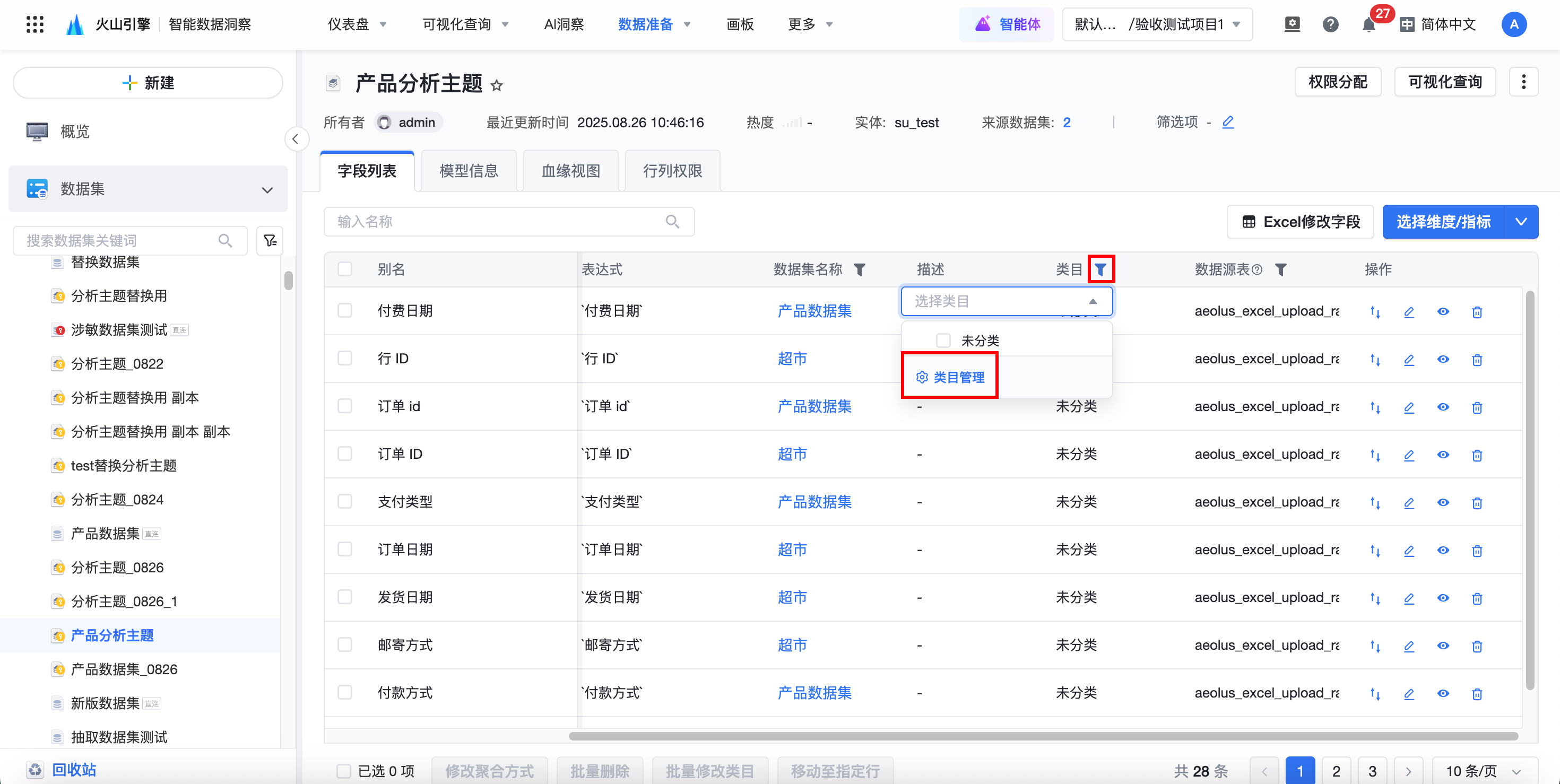Image resolution: width=1560 pixels, height=784 pixels.
Task: Check the 未分类 checkbox in the dropdown
Action: tap(943, 340)
